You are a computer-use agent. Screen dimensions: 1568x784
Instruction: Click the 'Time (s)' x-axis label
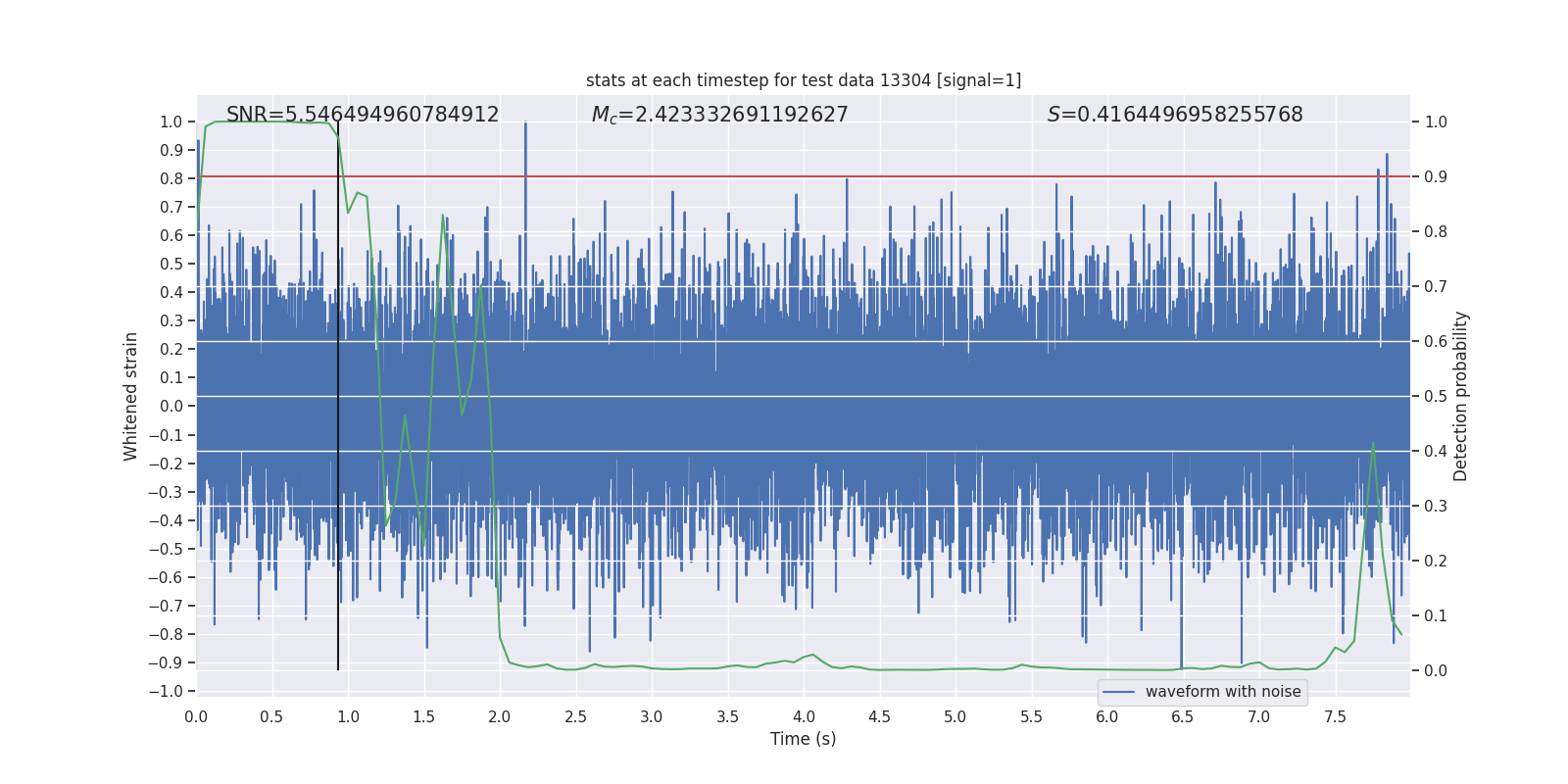pyautogui.click(x=804, y=739)
